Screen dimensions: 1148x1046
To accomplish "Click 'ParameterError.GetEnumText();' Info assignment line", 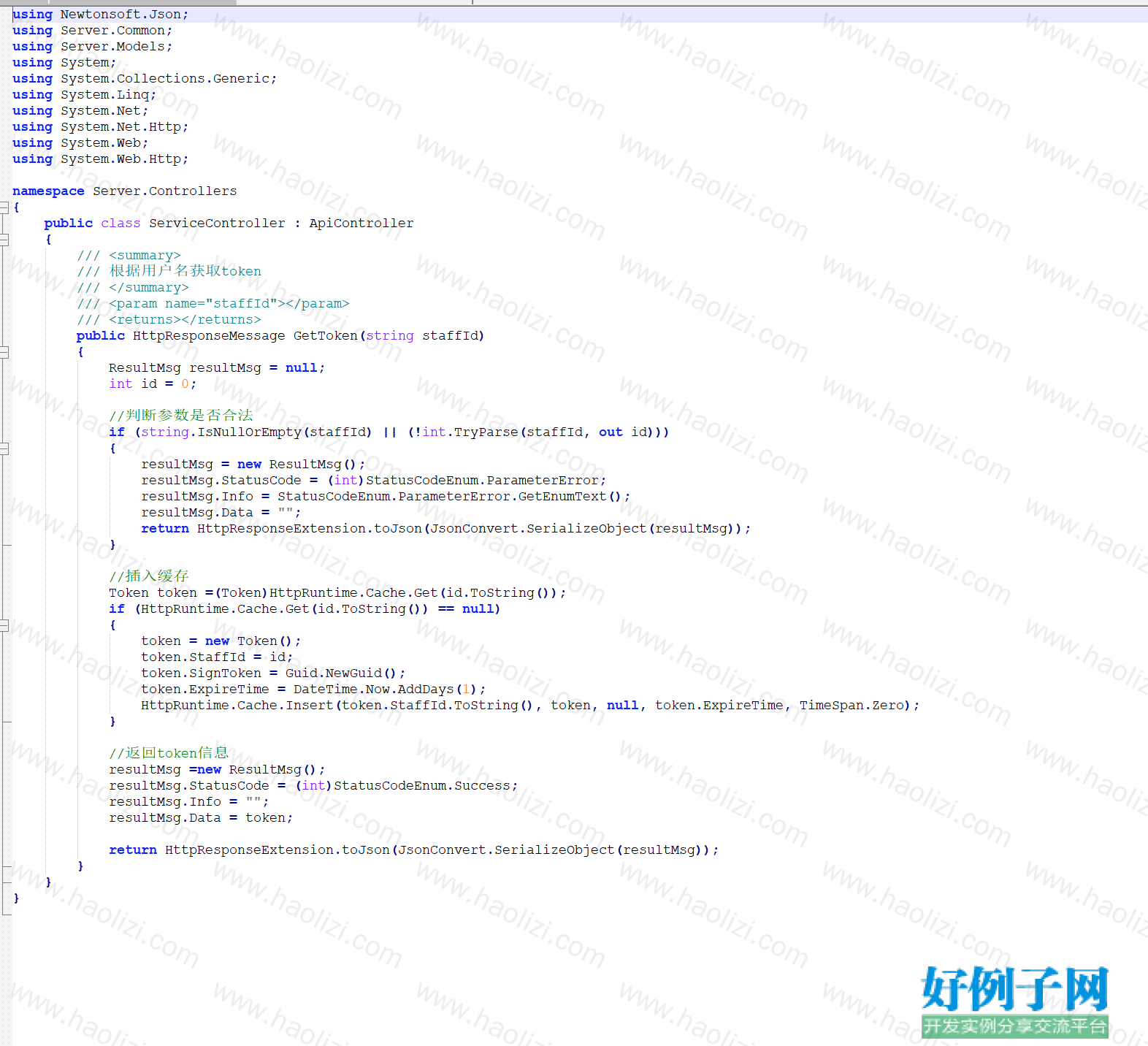I will pyautogui.click(x=386, y=496).
